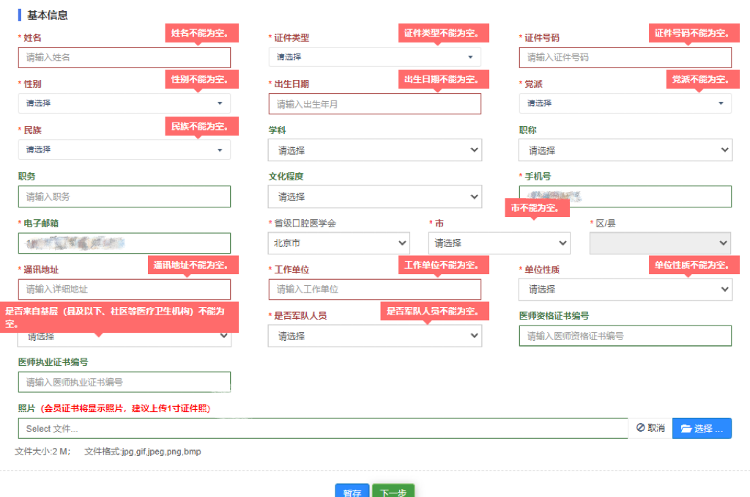Open the 党派 dropdown list
Viewport: 750px width, 497px height.
[625, 103]
